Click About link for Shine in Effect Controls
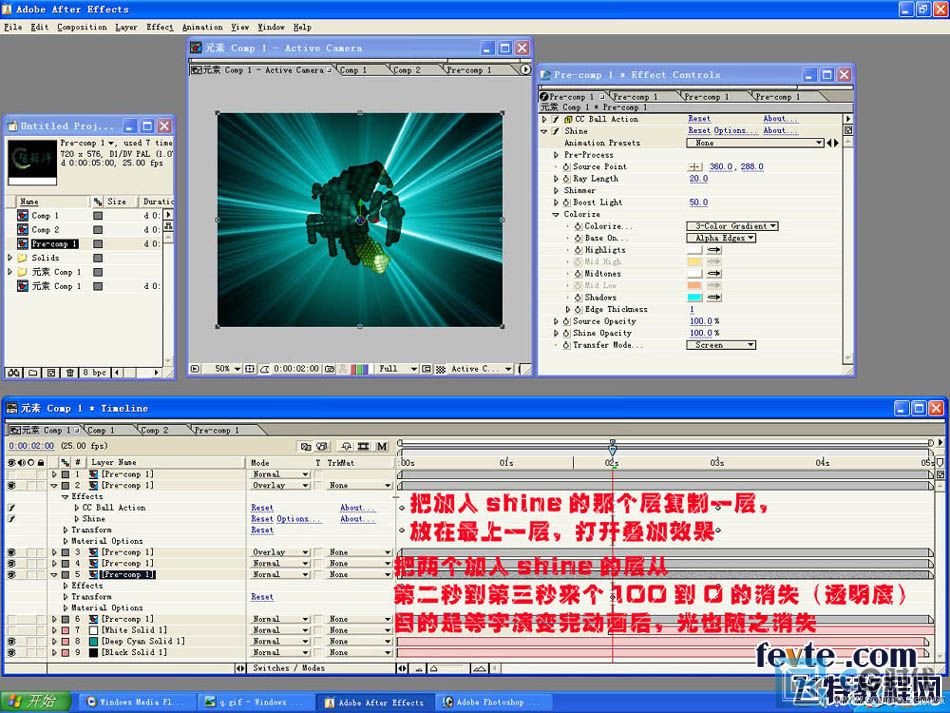950x713 pixels. point(780,131)
